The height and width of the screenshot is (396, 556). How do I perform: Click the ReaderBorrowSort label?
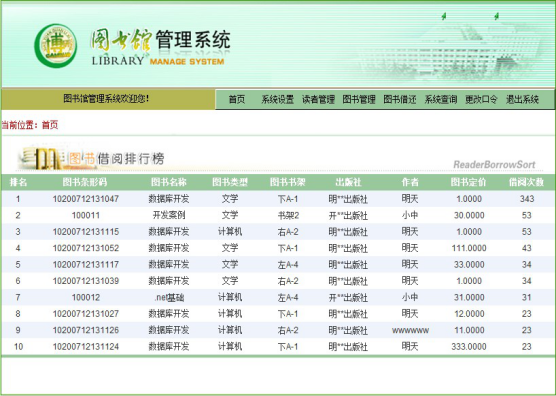click(x=494, y=164)
